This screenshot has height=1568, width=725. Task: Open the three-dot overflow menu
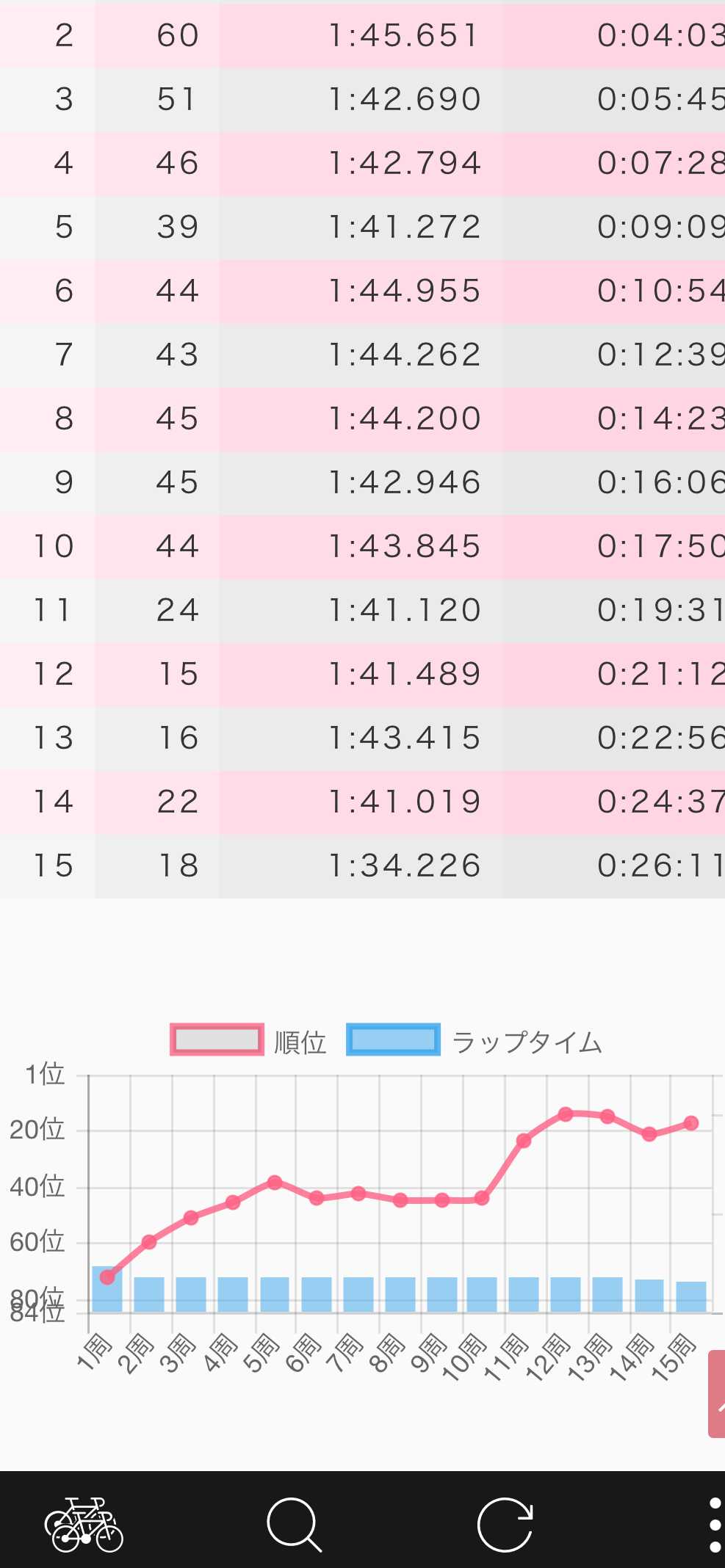click(x=715, y=1525)
